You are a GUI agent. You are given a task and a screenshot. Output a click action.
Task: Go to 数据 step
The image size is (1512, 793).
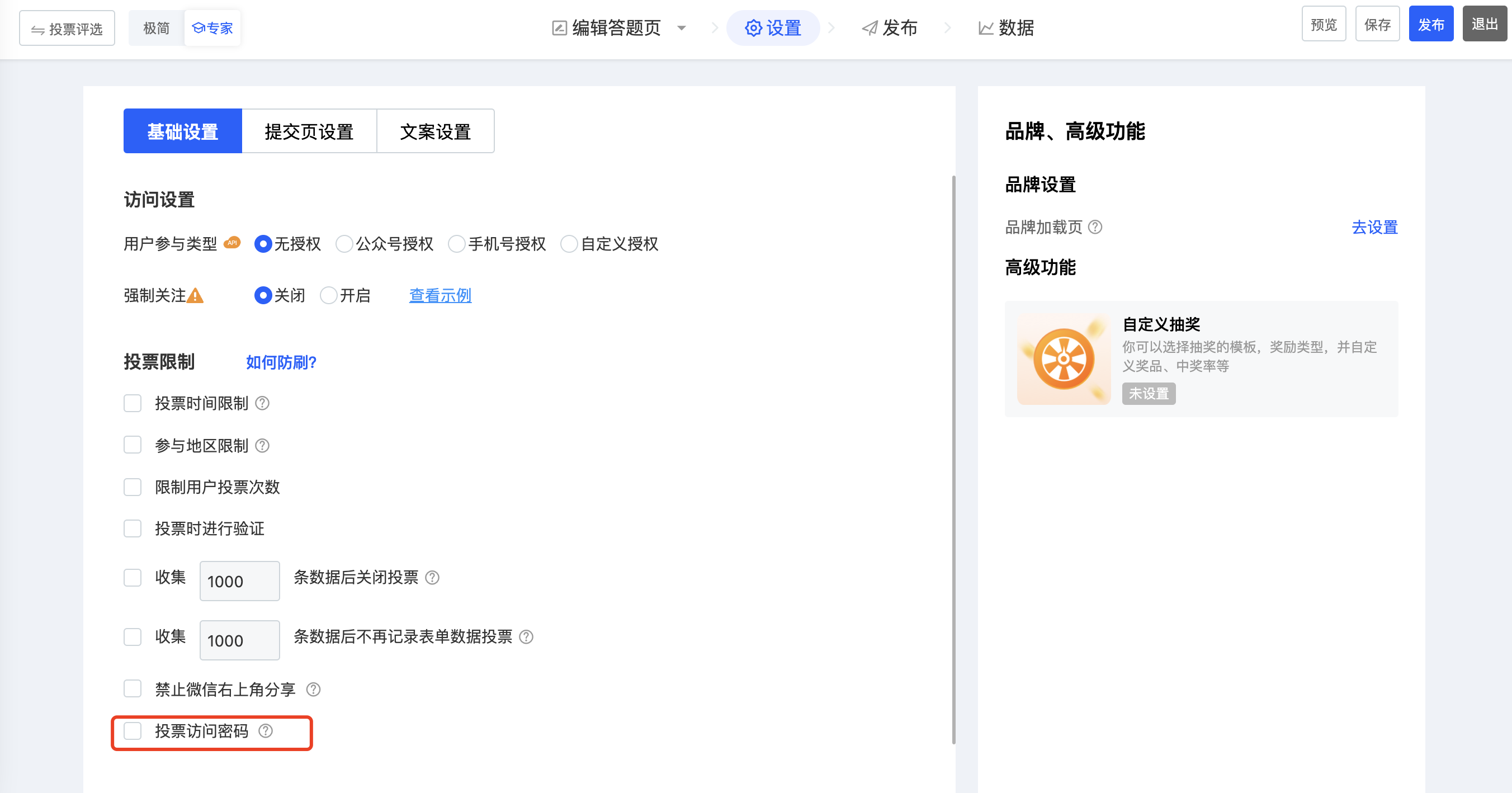coord(1006,27)
